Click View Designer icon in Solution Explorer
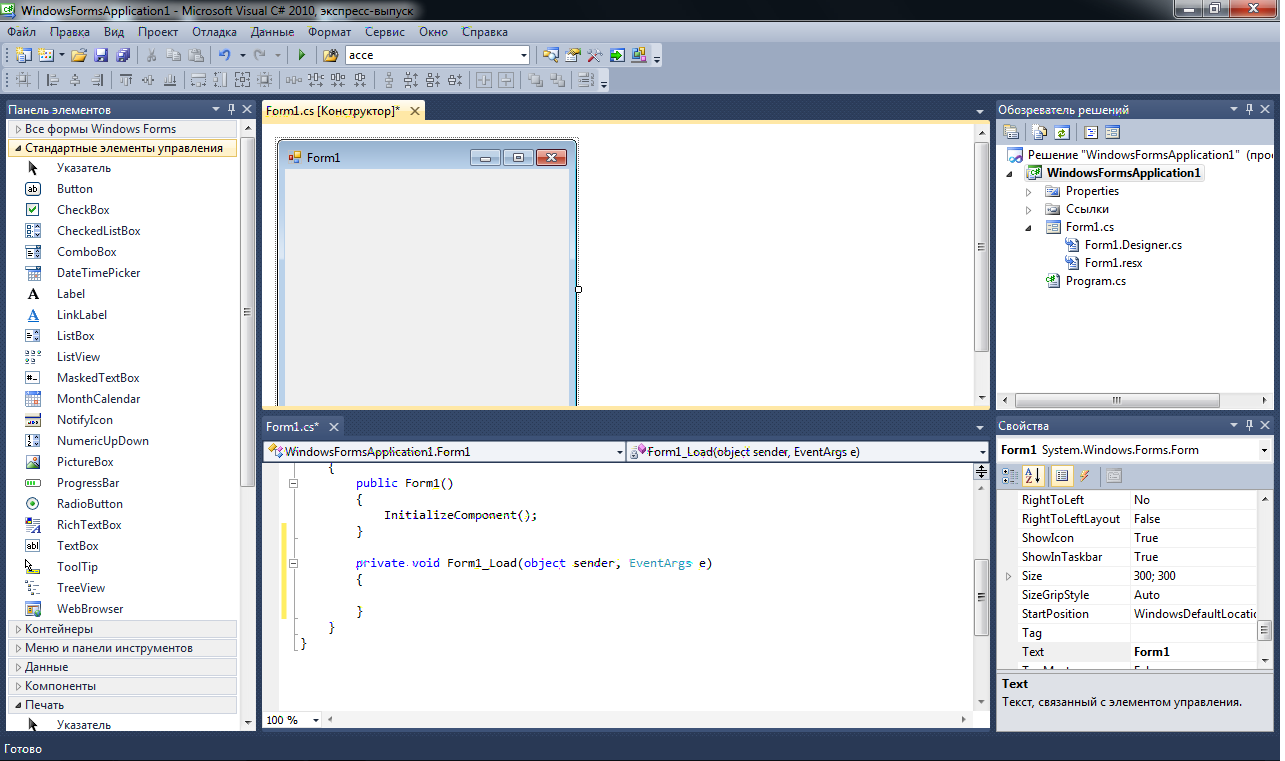This screenshot has height=761, width=1285. pyautogui.click(x=1112, y=132)
